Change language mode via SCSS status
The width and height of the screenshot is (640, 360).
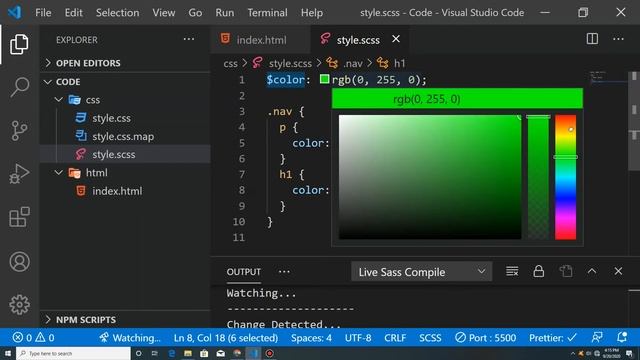point(430,338)
